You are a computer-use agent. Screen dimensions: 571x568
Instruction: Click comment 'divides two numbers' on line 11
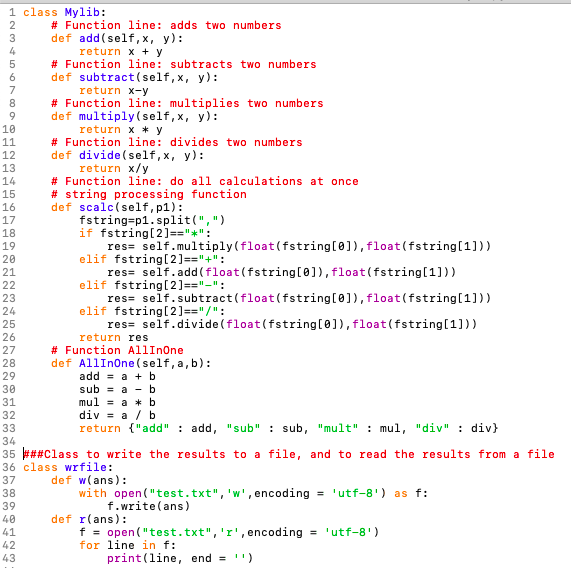point(236,142)
